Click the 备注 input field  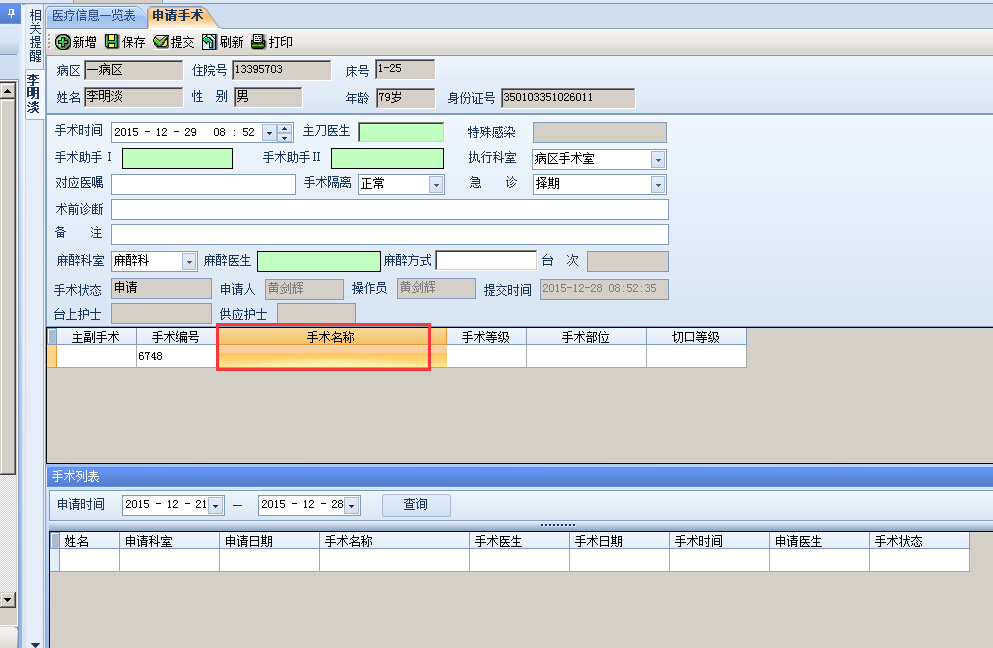pos(389,234)
